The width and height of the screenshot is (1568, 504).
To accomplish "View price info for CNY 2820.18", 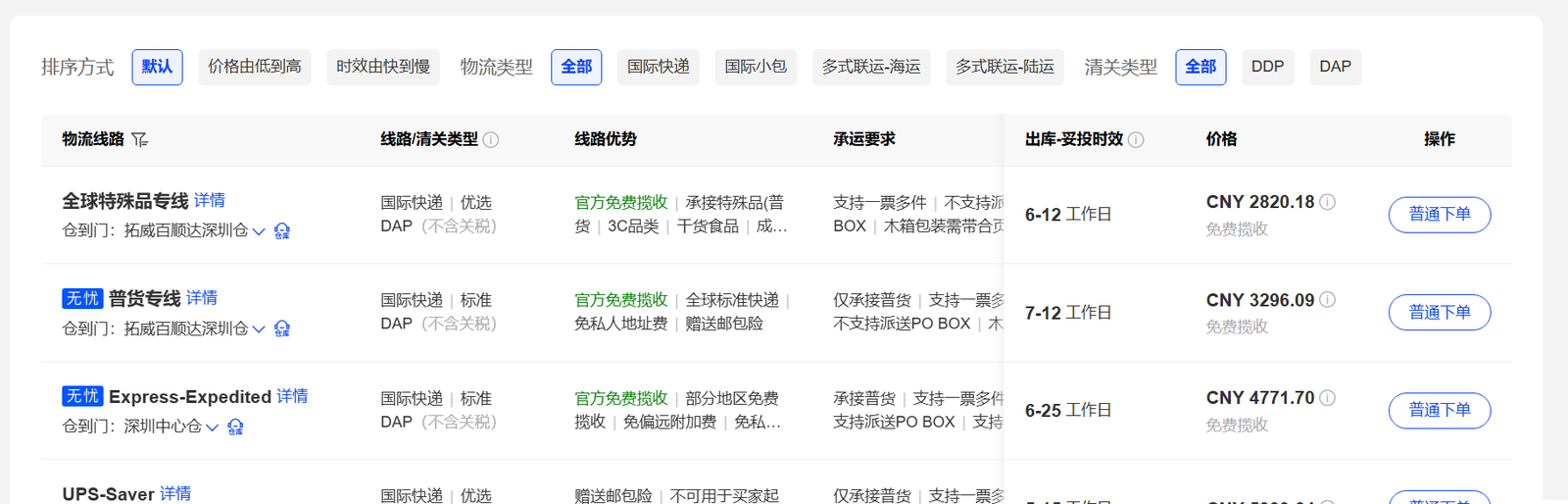I will click(x=1327, y=202).
